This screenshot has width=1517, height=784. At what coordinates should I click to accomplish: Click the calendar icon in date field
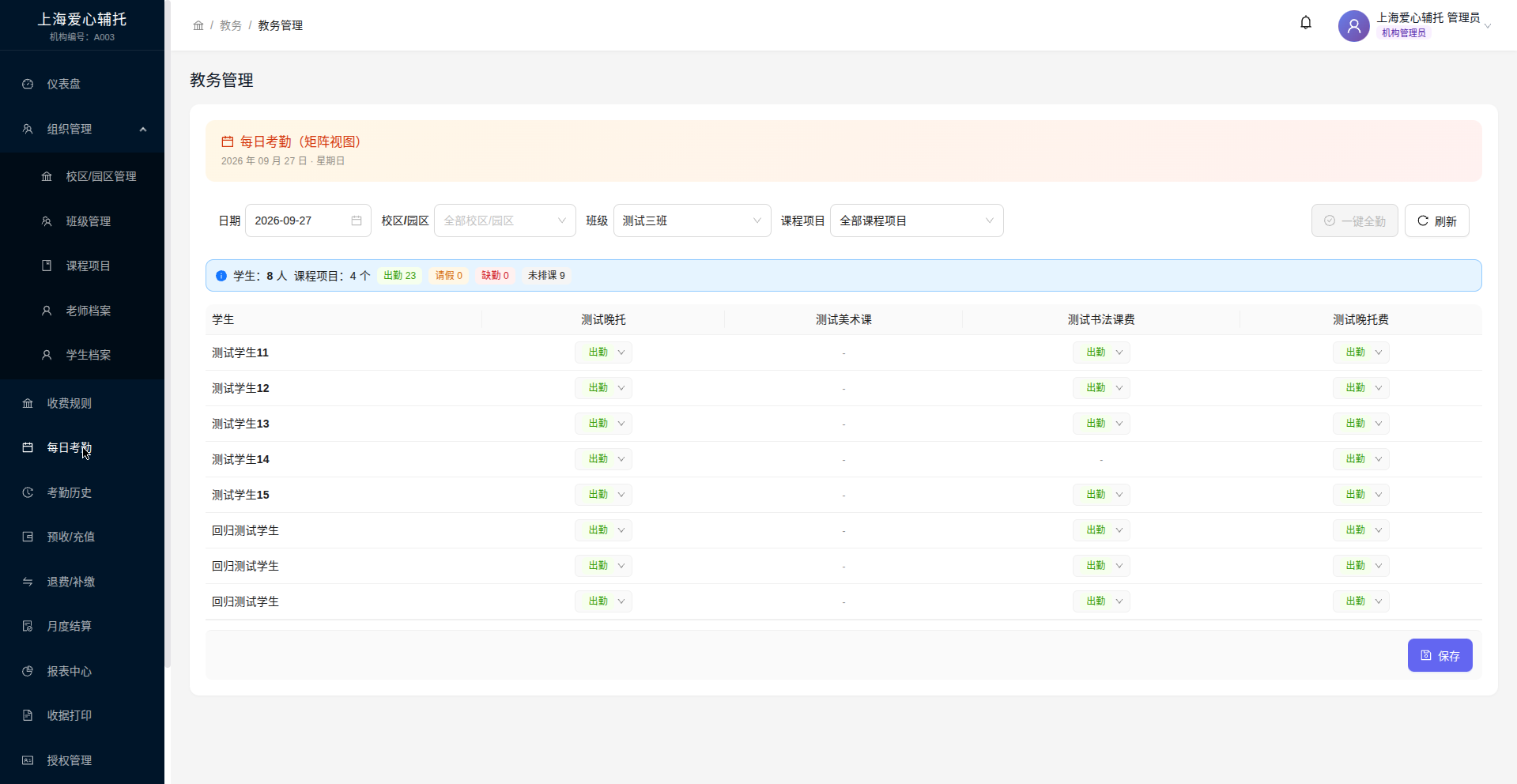[357, 220]
